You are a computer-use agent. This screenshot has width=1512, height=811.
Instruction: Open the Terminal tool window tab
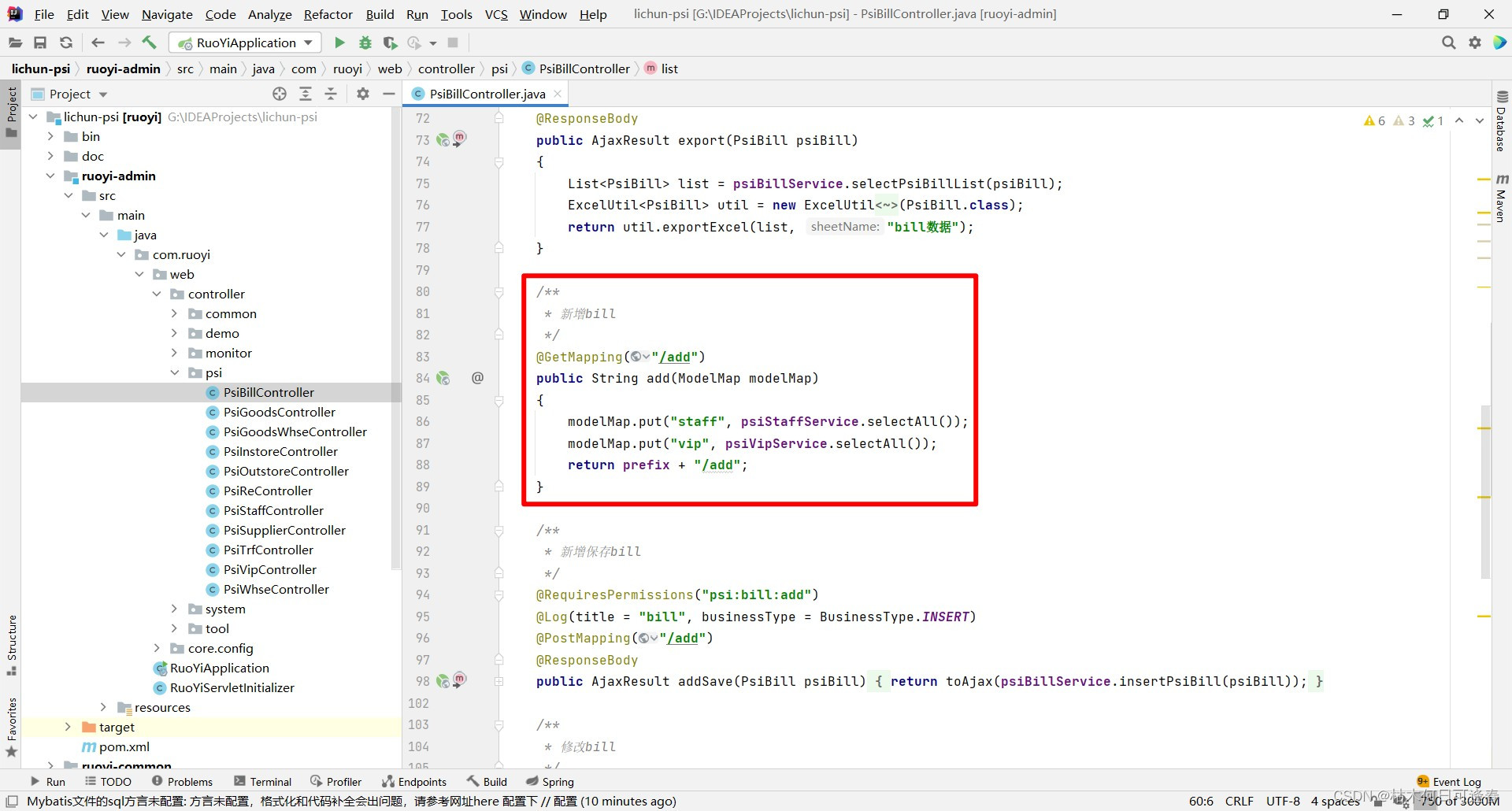[x=263, y=782]
